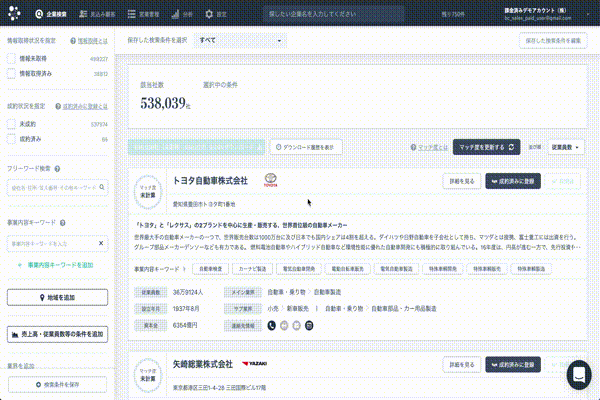
Task: Click 詳細を見る for トヨタ自動車
Action: click(462, 181)
